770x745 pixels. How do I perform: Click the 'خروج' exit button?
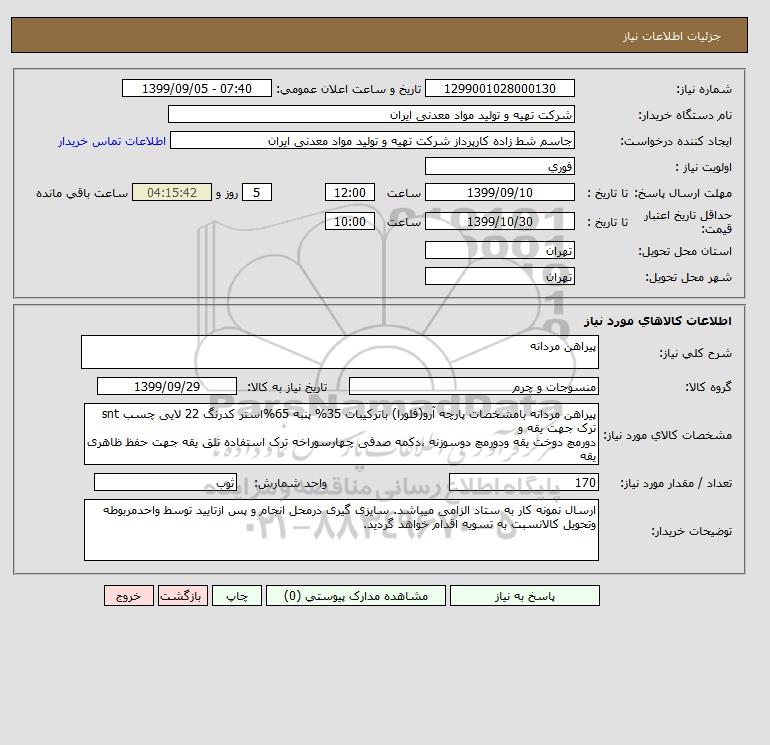[x=129, y=596]
